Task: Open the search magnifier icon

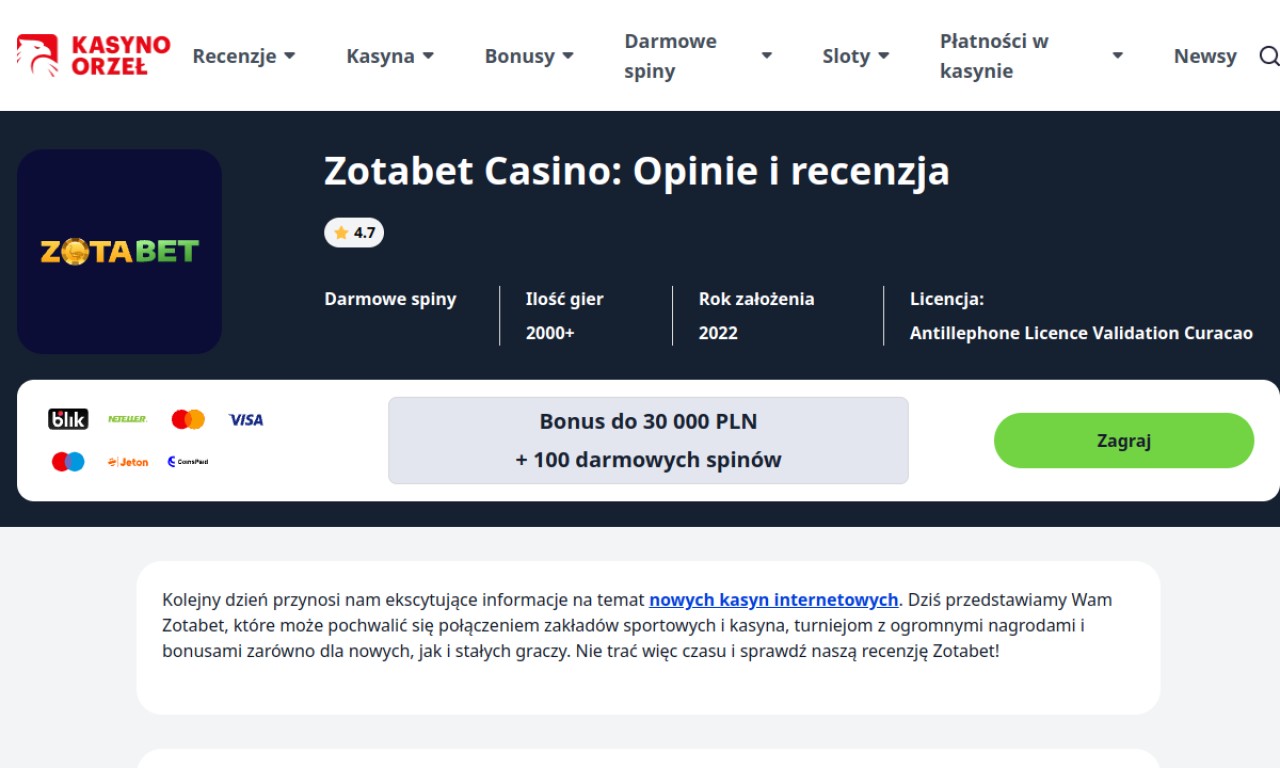Action: (x=1268, y=56)
